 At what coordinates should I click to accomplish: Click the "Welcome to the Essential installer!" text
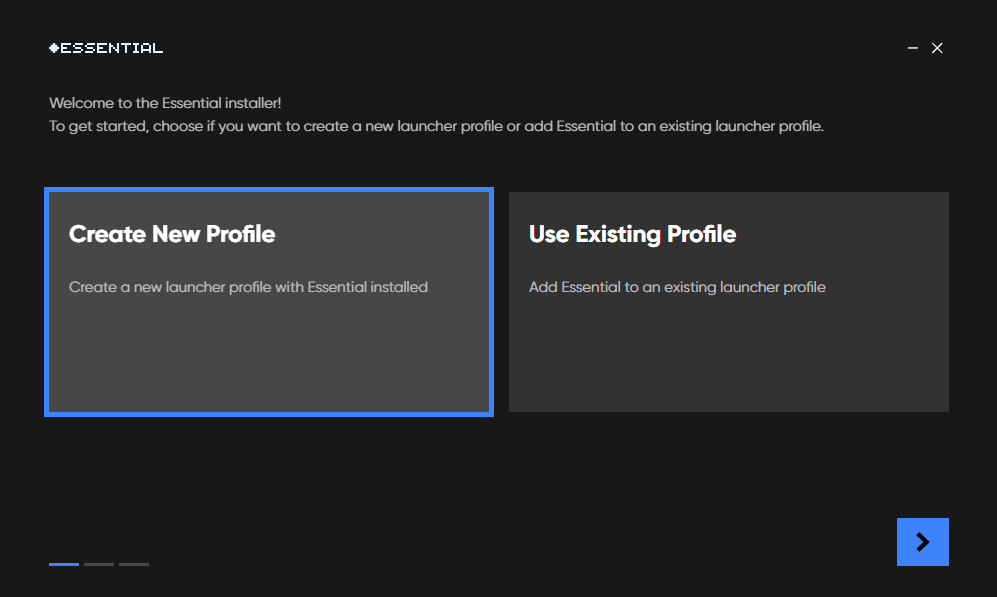pos(165,103)
